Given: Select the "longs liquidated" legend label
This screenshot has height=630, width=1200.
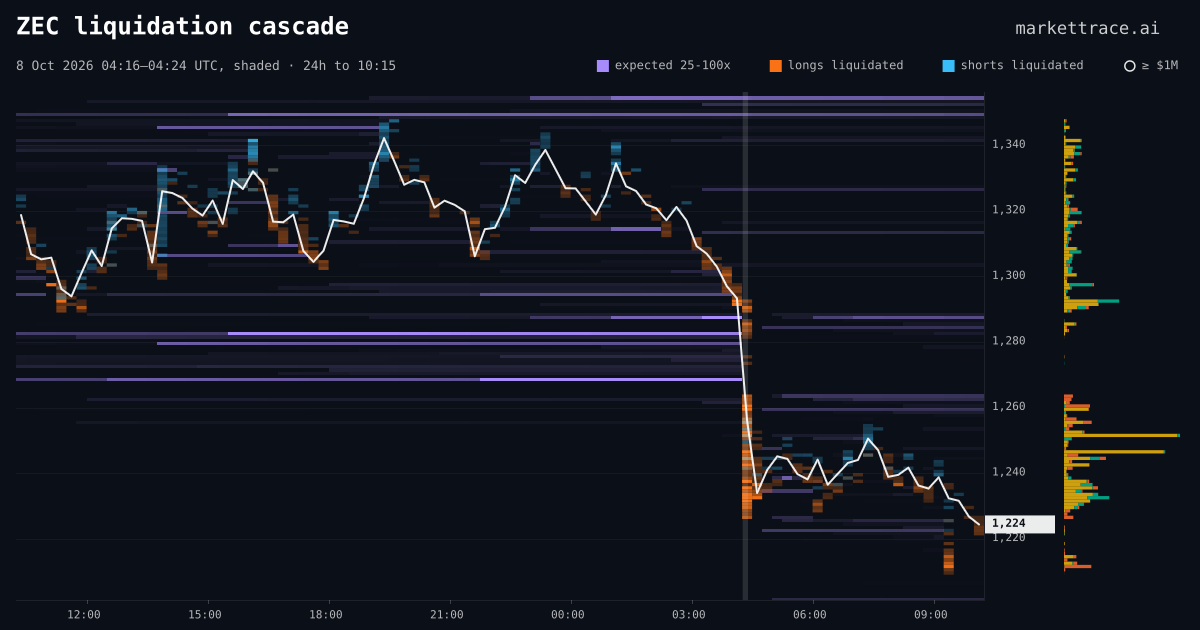Looking at the screenshot, I should click(x=845, y=66).
